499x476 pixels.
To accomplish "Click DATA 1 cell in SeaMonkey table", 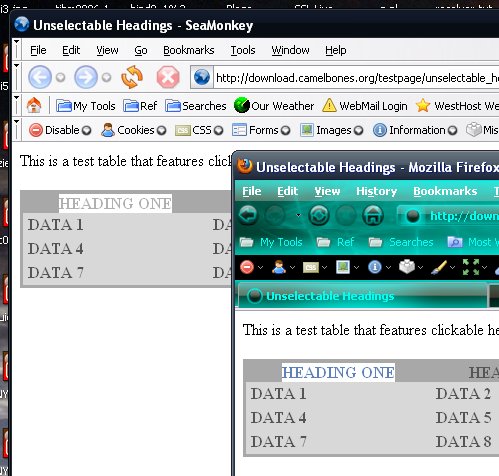I will (x=55, y=225).
